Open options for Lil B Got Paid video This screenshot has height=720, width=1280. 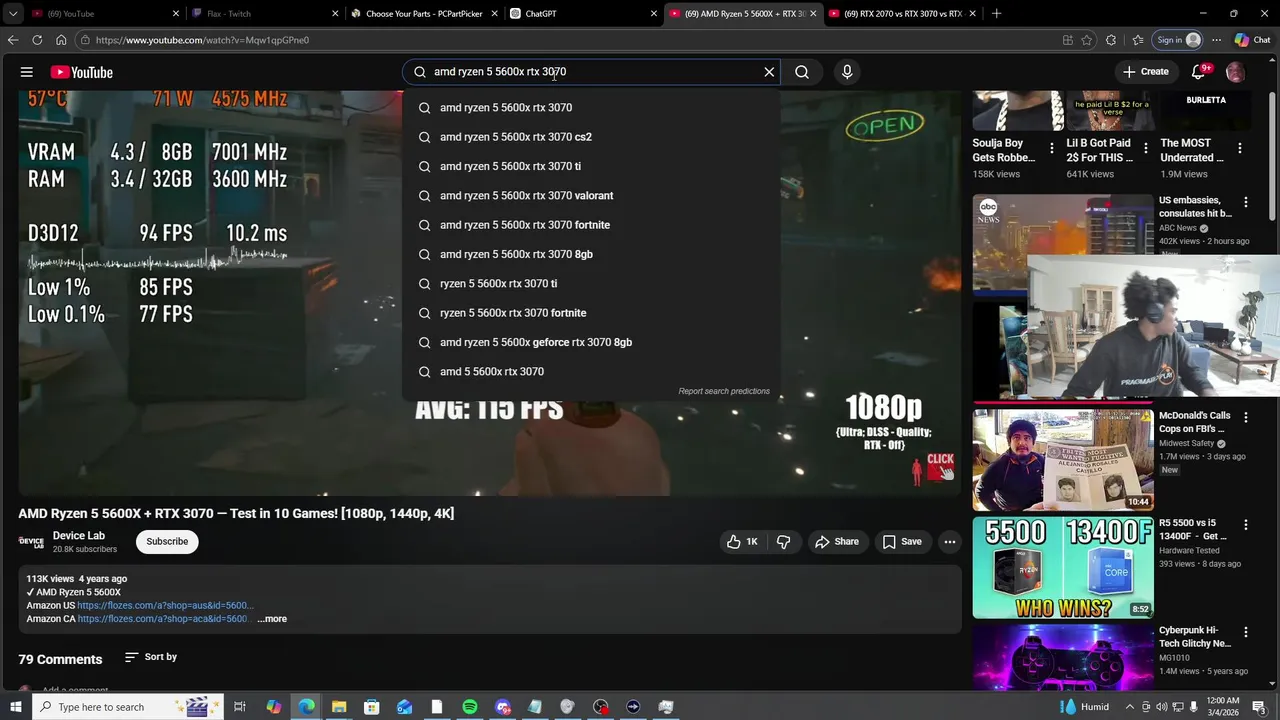tap(1145, 148)
